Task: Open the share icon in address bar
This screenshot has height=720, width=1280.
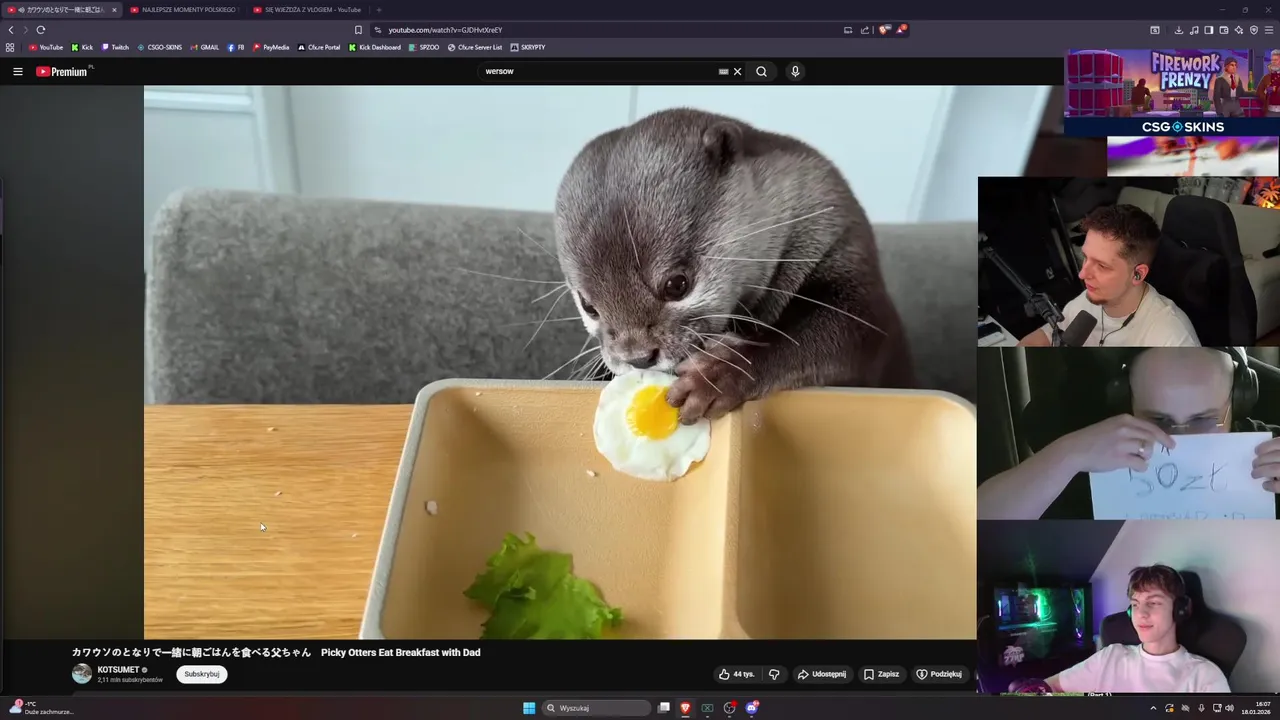Action: 865,30
